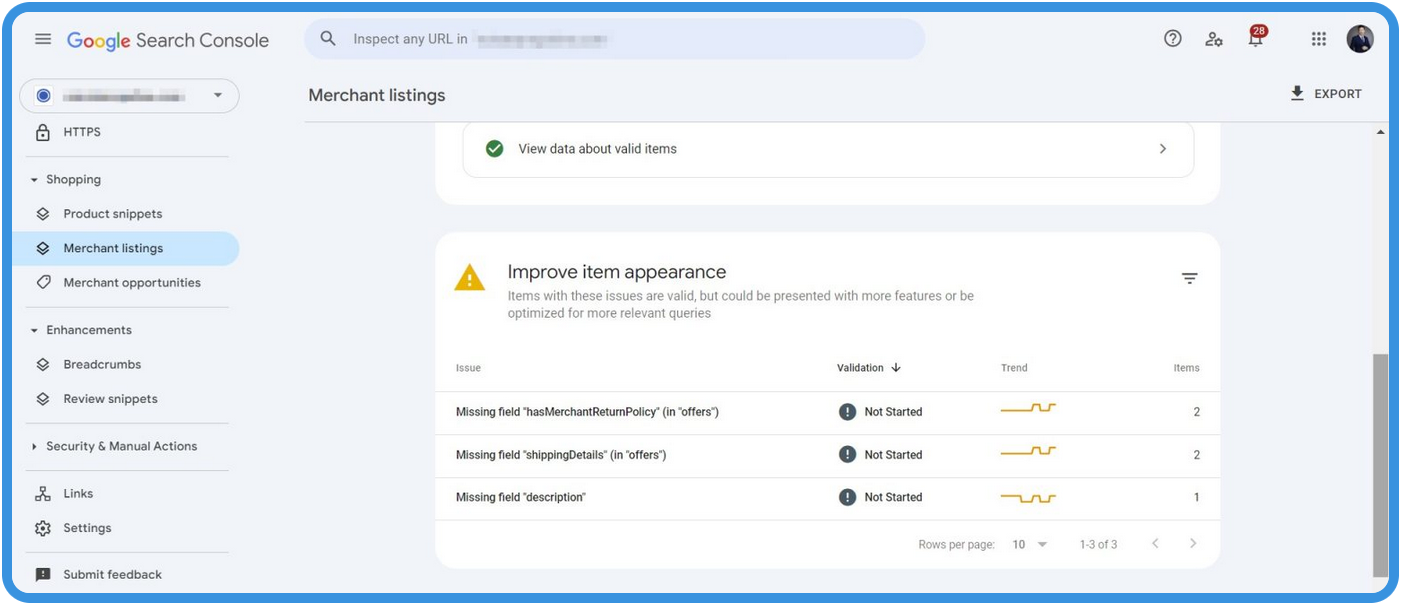Open the property selector dropdown
The width and height of the screenshot is (1401, 605).
216,95
